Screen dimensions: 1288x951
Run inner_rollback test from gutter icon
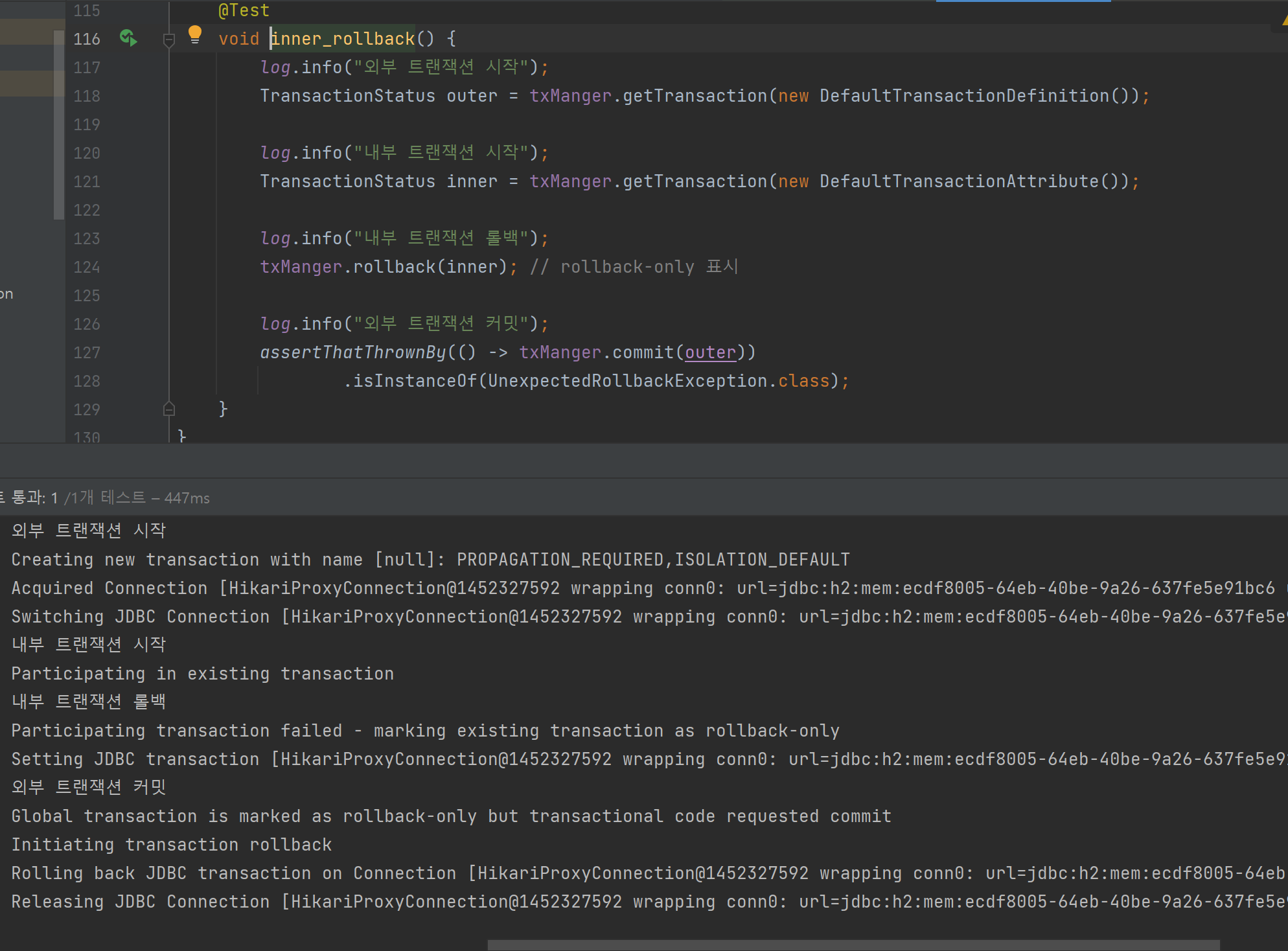tap(128, 38)
